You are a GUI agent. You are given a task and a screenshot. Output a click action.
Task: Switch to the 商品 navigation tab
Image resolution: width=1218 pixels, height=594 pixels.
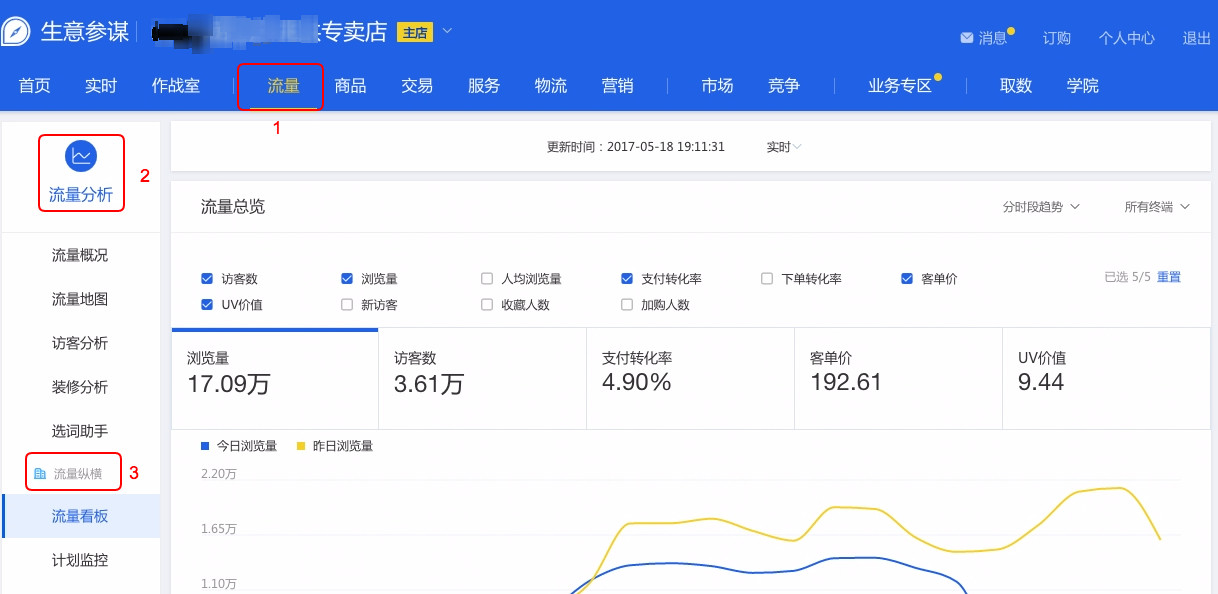pyautogui.click(x=350, y=86)
